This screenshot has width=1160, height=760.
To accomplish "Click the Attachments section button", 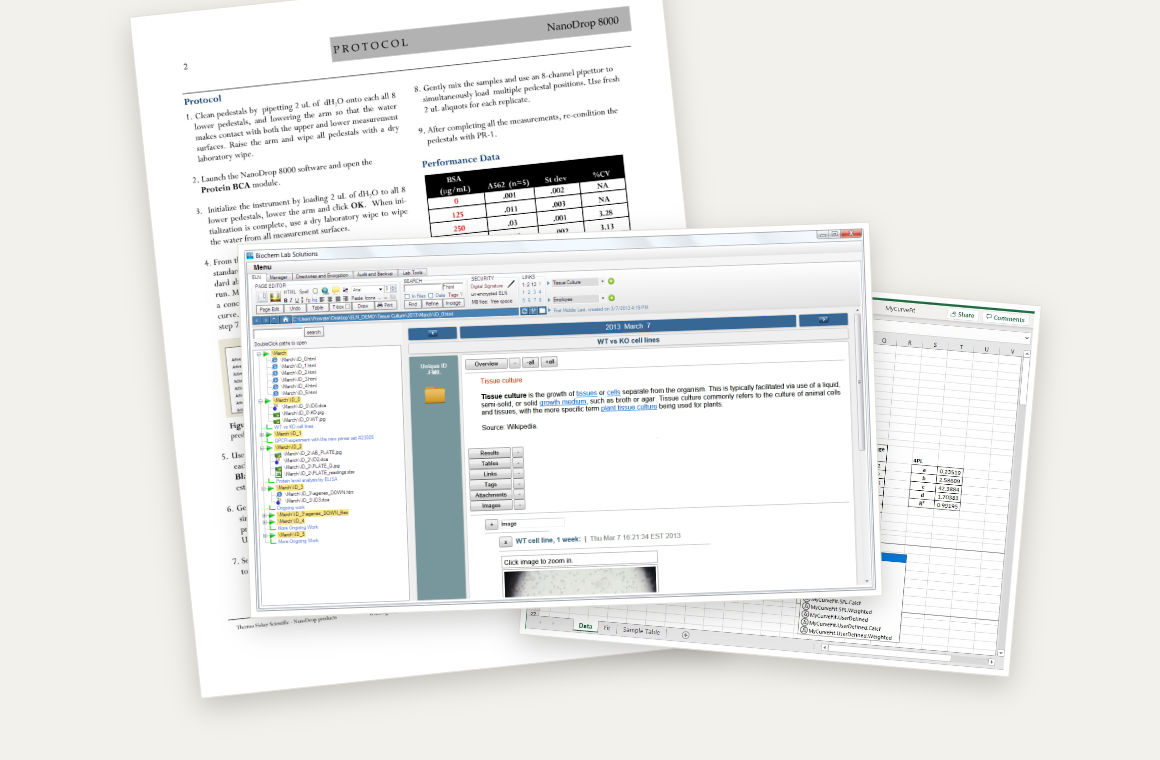I will point(490,494).
